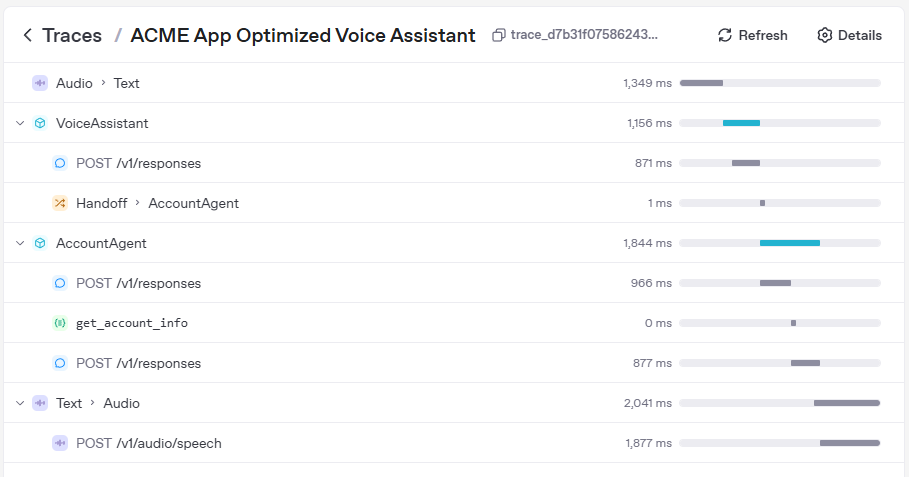Image resolution: width=909 pixels, height=477 pixels.
Task: Click the POST /v1/responses icon at 877 ms
Action: coord(60,363)
